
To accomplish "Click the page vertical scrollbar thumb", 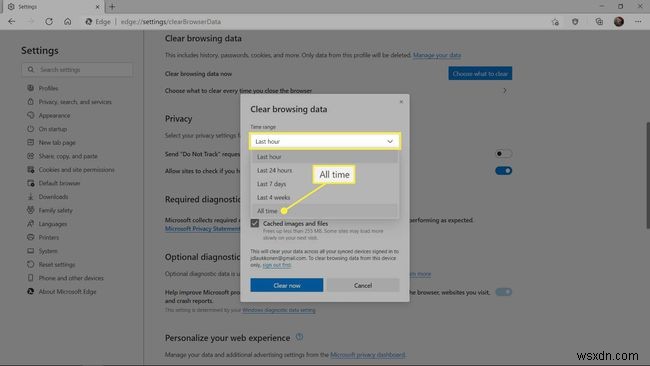I will [x=648, y=175].
